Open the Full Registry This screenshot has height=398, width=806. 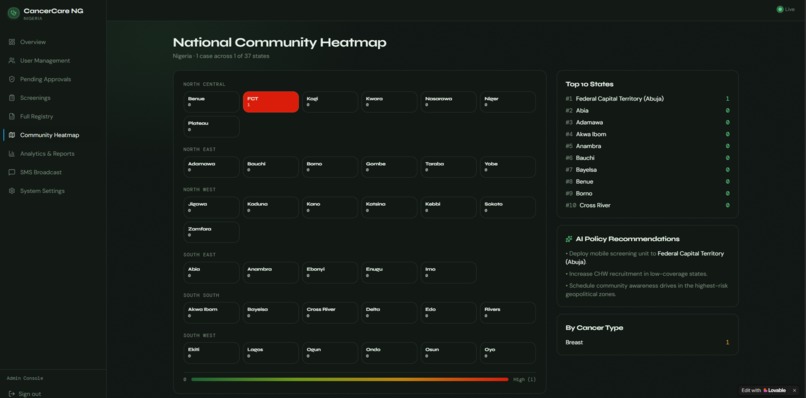pos(53,116)
